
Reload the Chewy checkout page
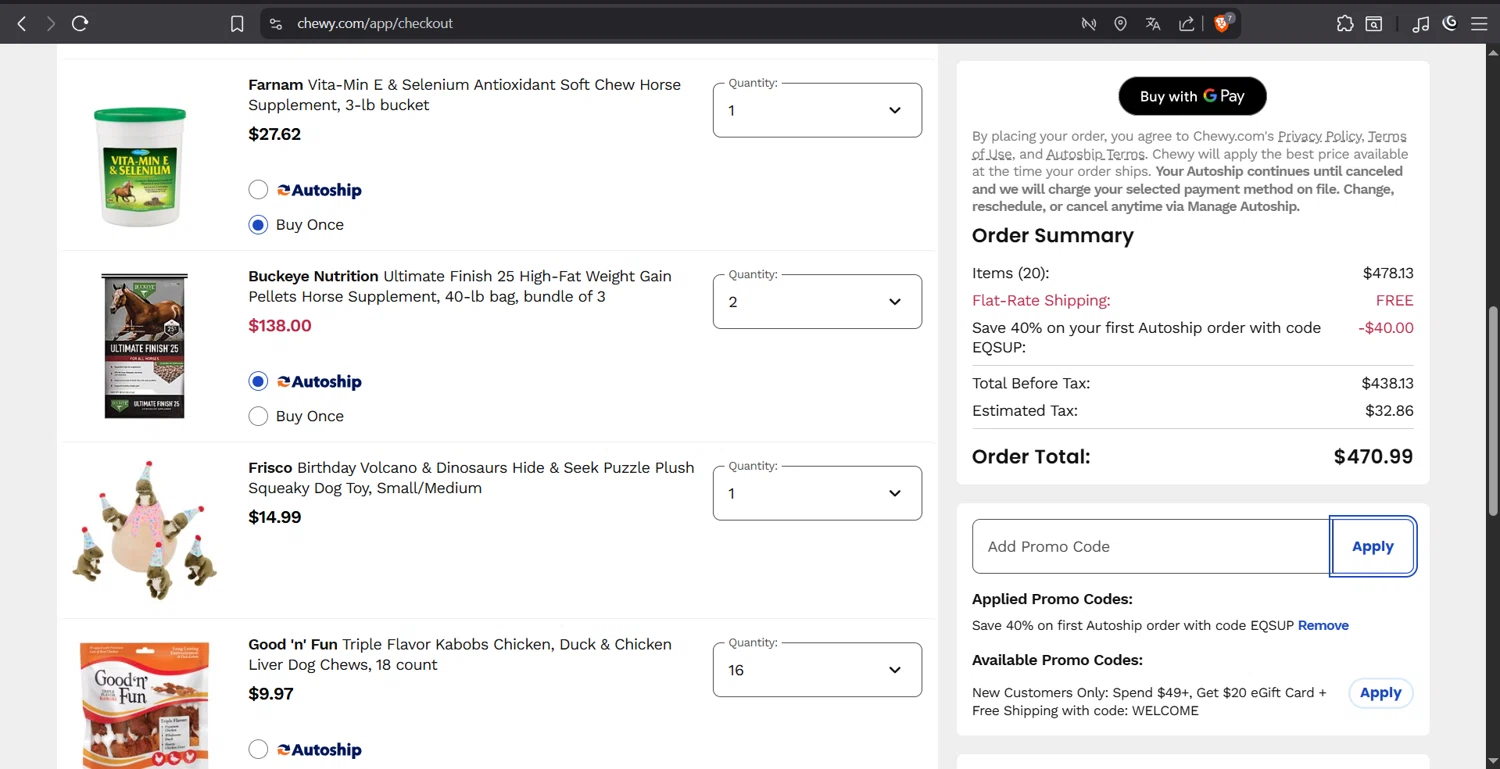tap(80, 23)
